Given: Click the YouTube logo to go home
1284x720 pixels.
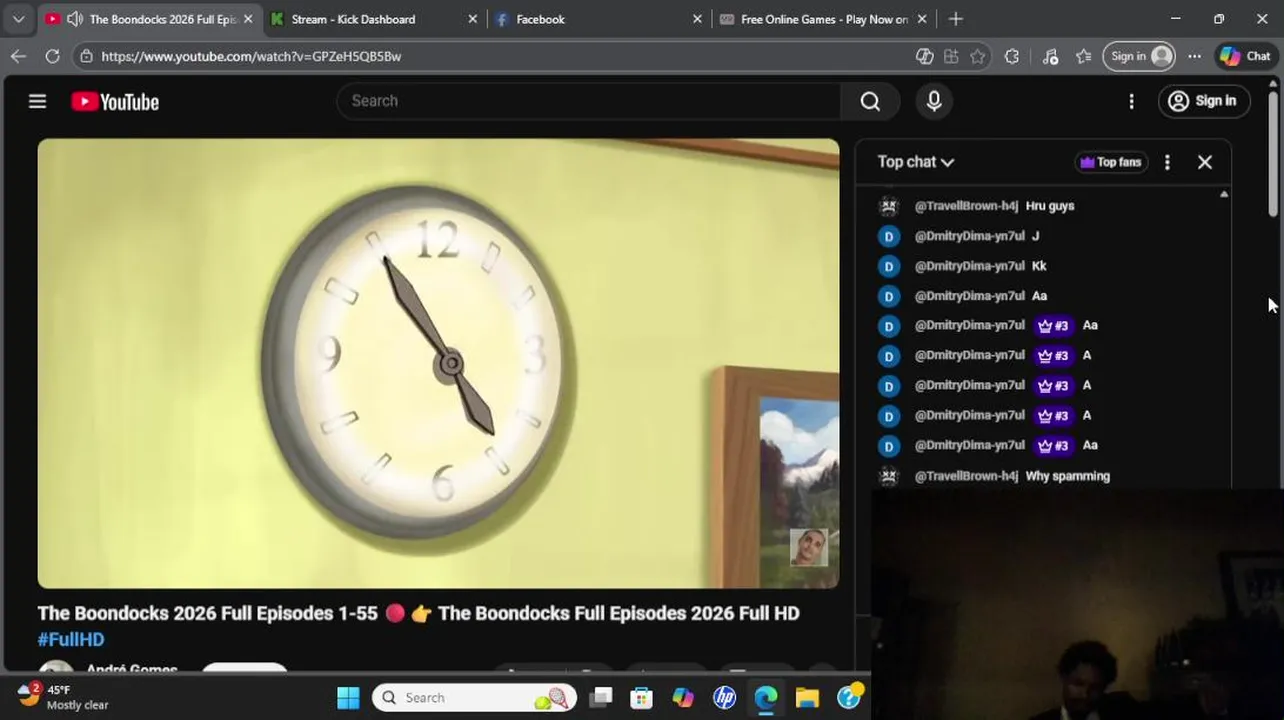Looking at the screenshot, I should (x=115, y=102).
